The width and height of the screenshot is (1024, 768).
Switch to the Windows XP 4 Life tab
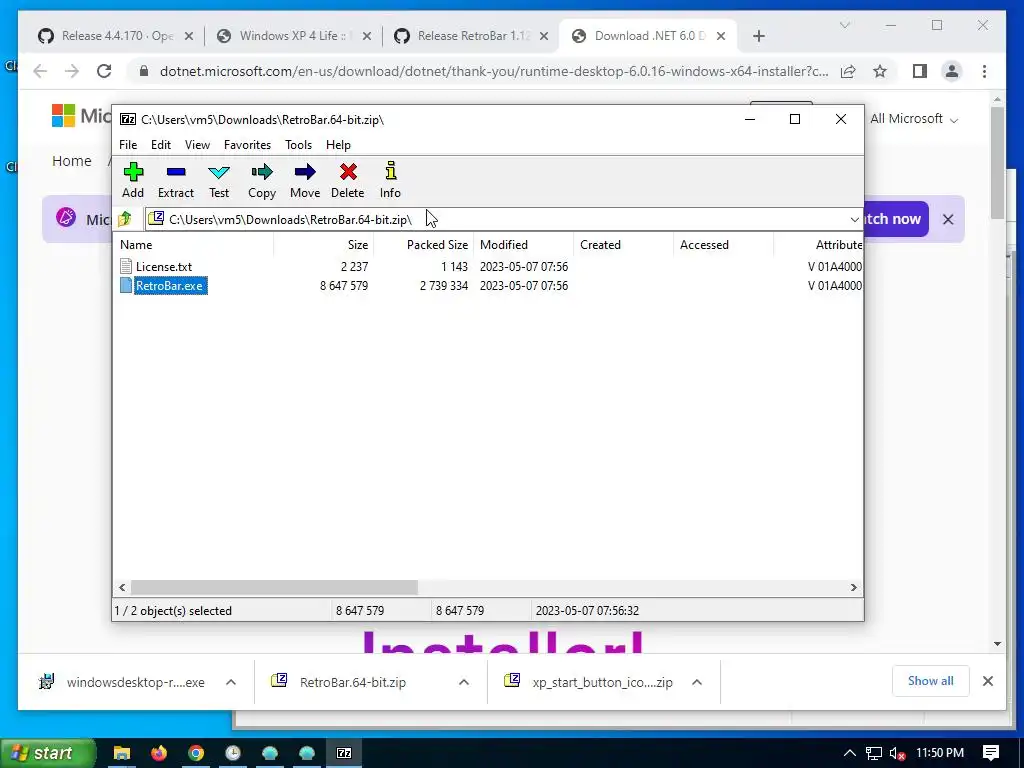coord(294,36)
